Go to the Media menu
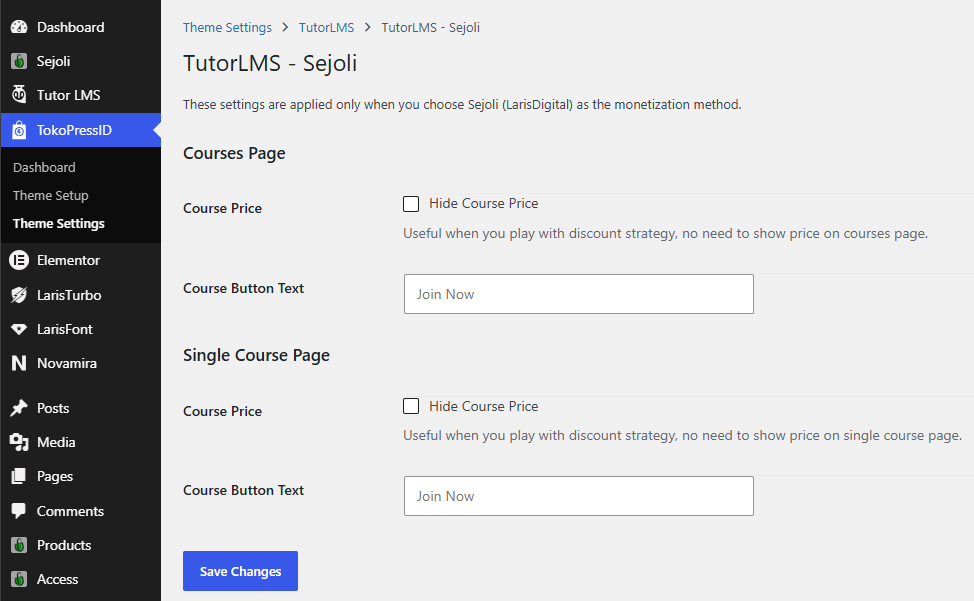The width and height of the screenshot is (974, 601). 81,442
